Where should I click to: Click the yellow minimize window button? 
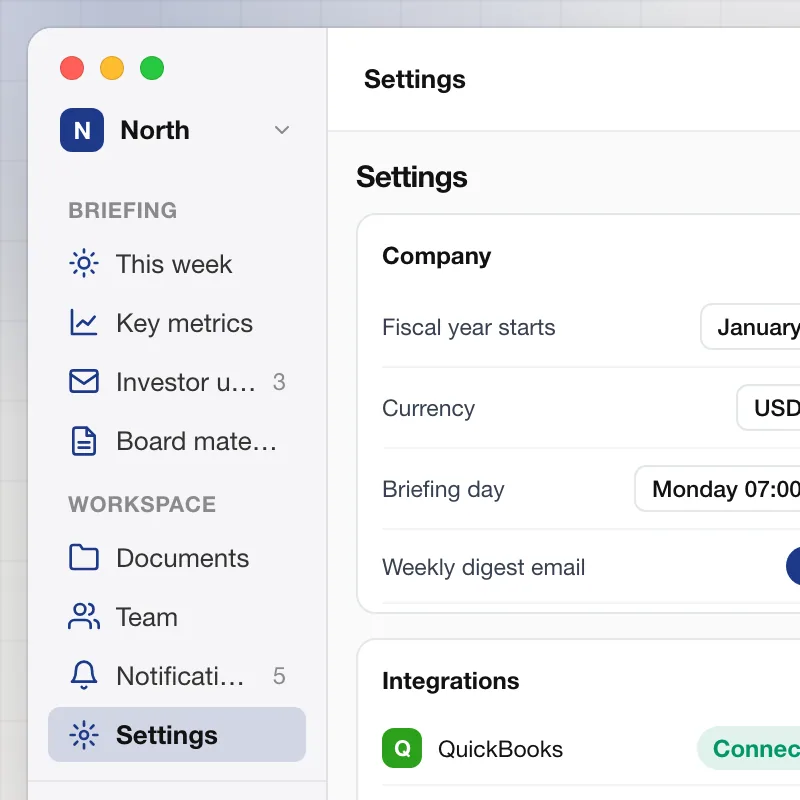pyautogui.click(x=112, y=68)
